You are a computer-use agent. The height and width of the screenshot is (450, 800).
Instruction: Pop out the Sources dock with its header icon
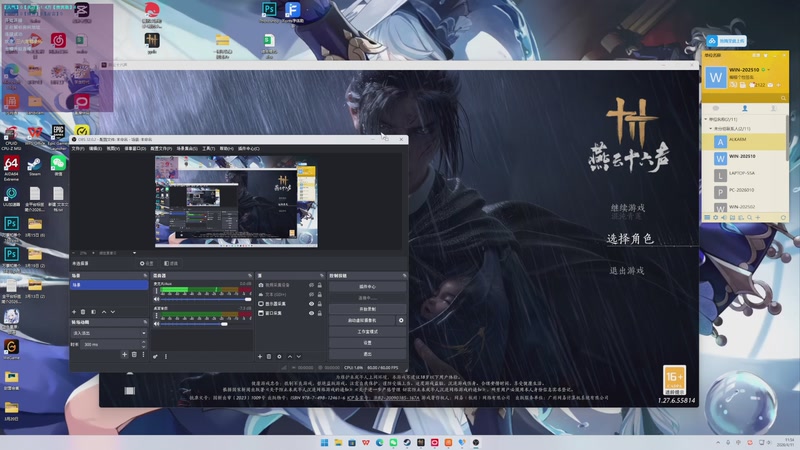[321, 276]
